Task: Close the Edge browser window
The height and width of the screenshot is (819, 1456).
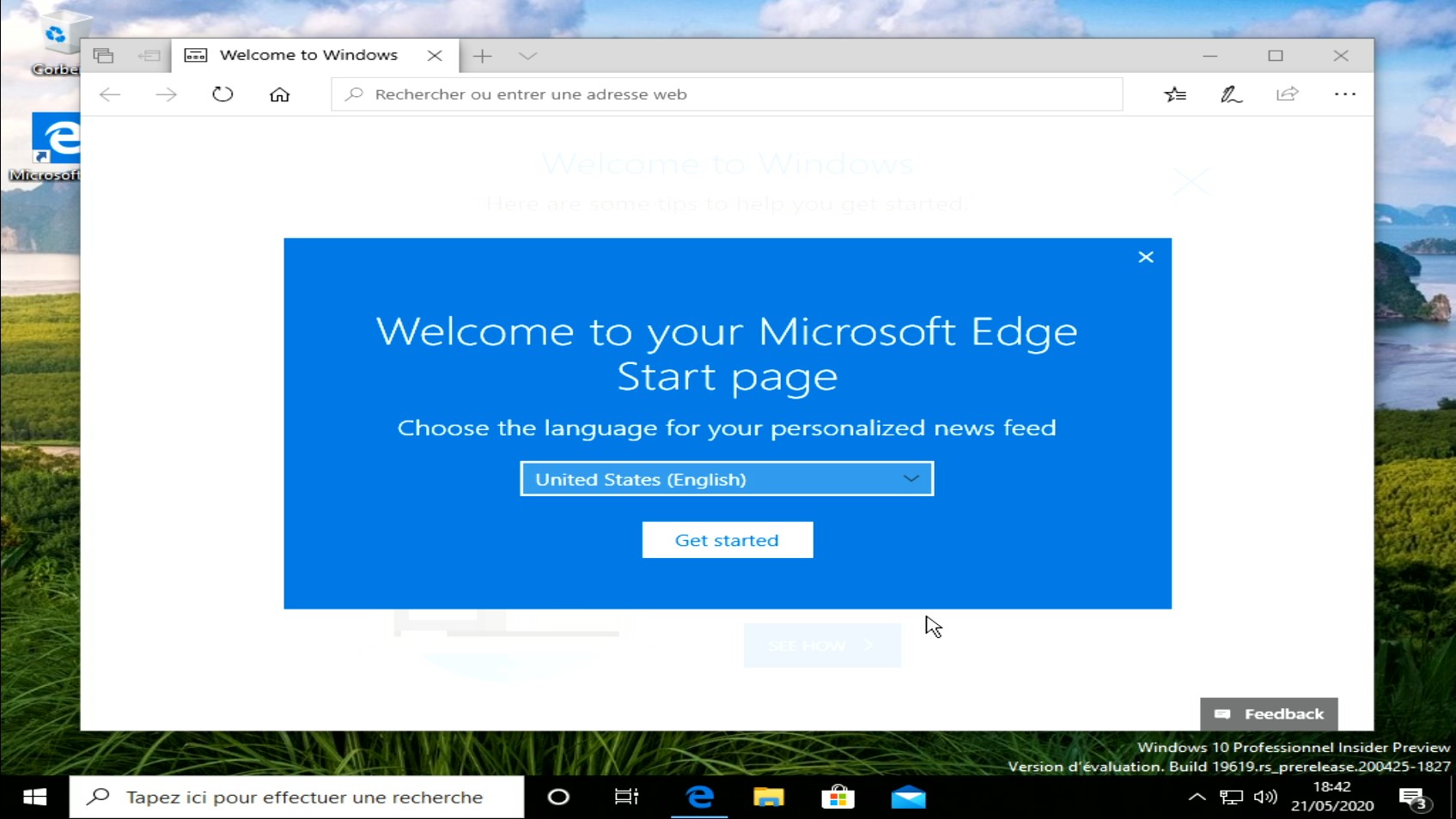Action: pos(1341,56)
